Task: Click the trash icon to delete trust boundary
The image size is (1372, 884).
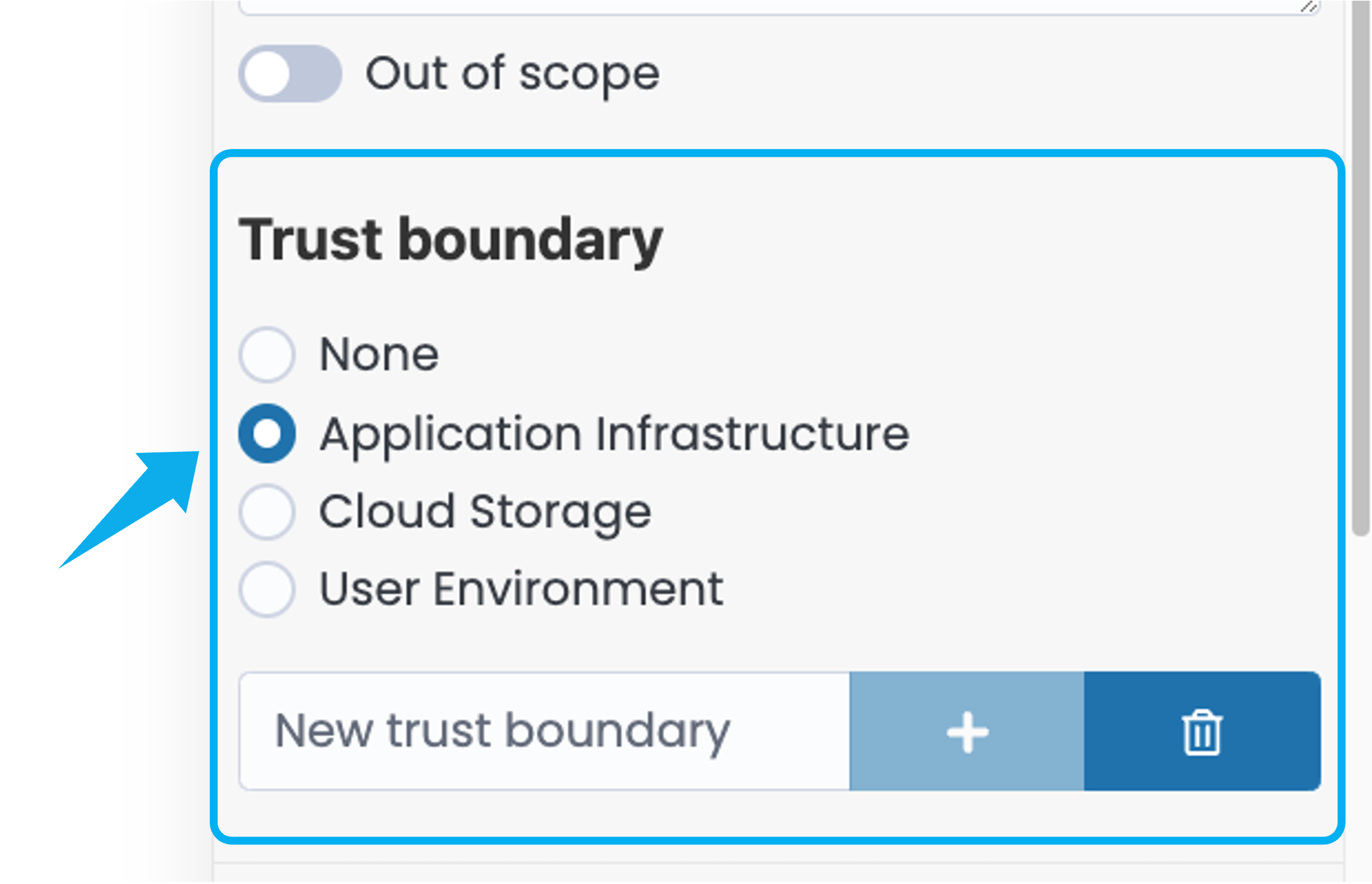Action: pos(1202,731)
